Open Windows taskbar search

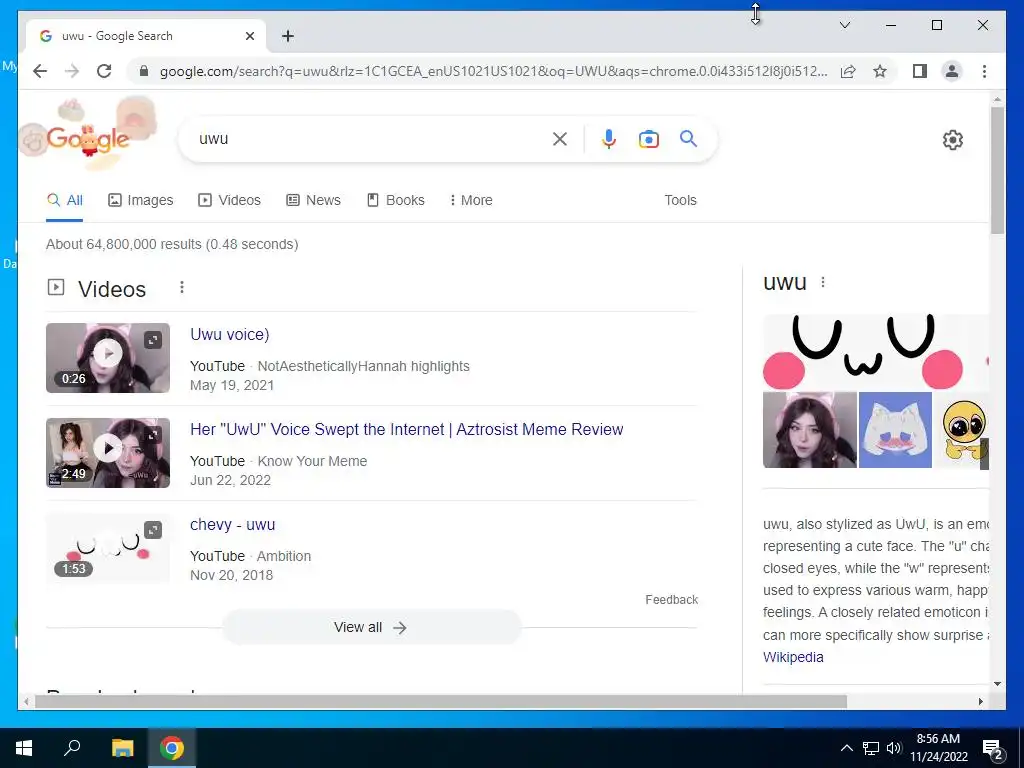(72, 748)
